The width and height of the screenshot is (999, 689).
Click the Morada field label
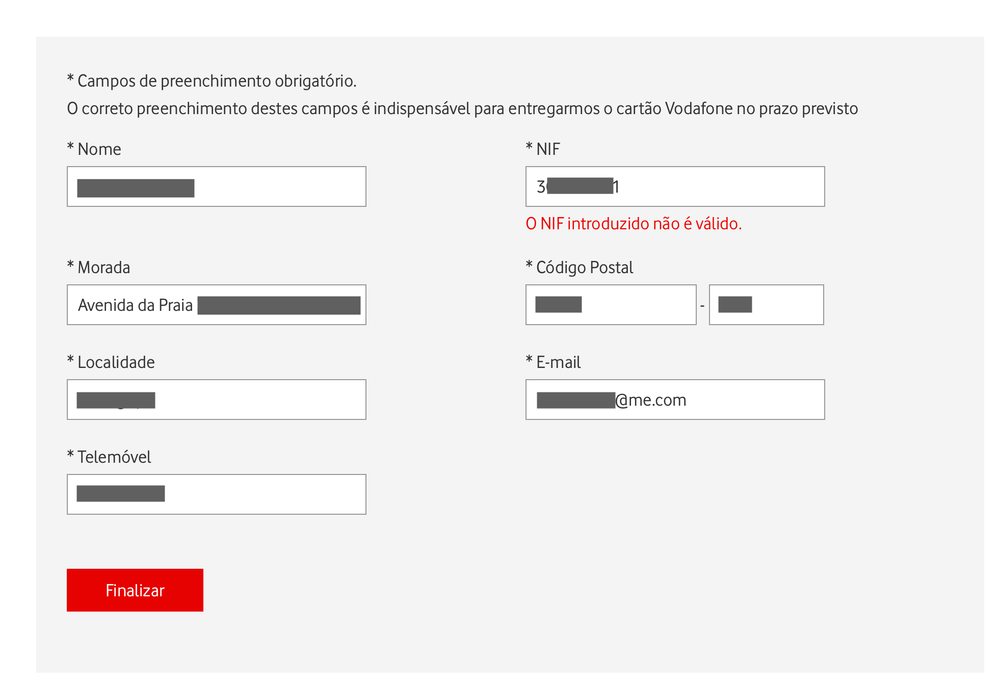click(99, 267)
